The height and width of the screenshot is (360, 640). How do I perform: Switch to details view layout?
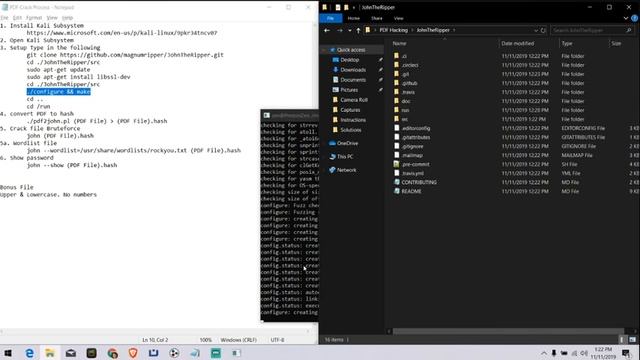click(x=622, y=339)
